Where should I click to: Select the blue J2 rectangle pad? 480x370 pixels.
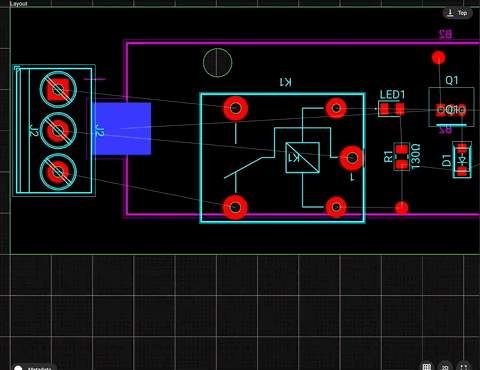pos(121,129)
